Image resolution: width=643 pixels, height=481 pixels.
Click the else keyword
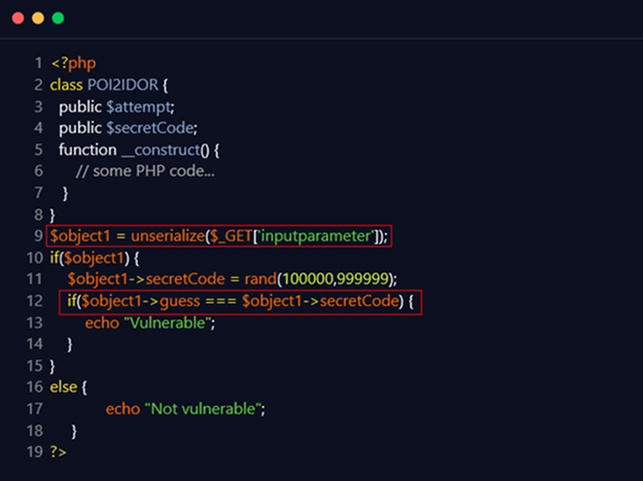[x=68, y=387]
